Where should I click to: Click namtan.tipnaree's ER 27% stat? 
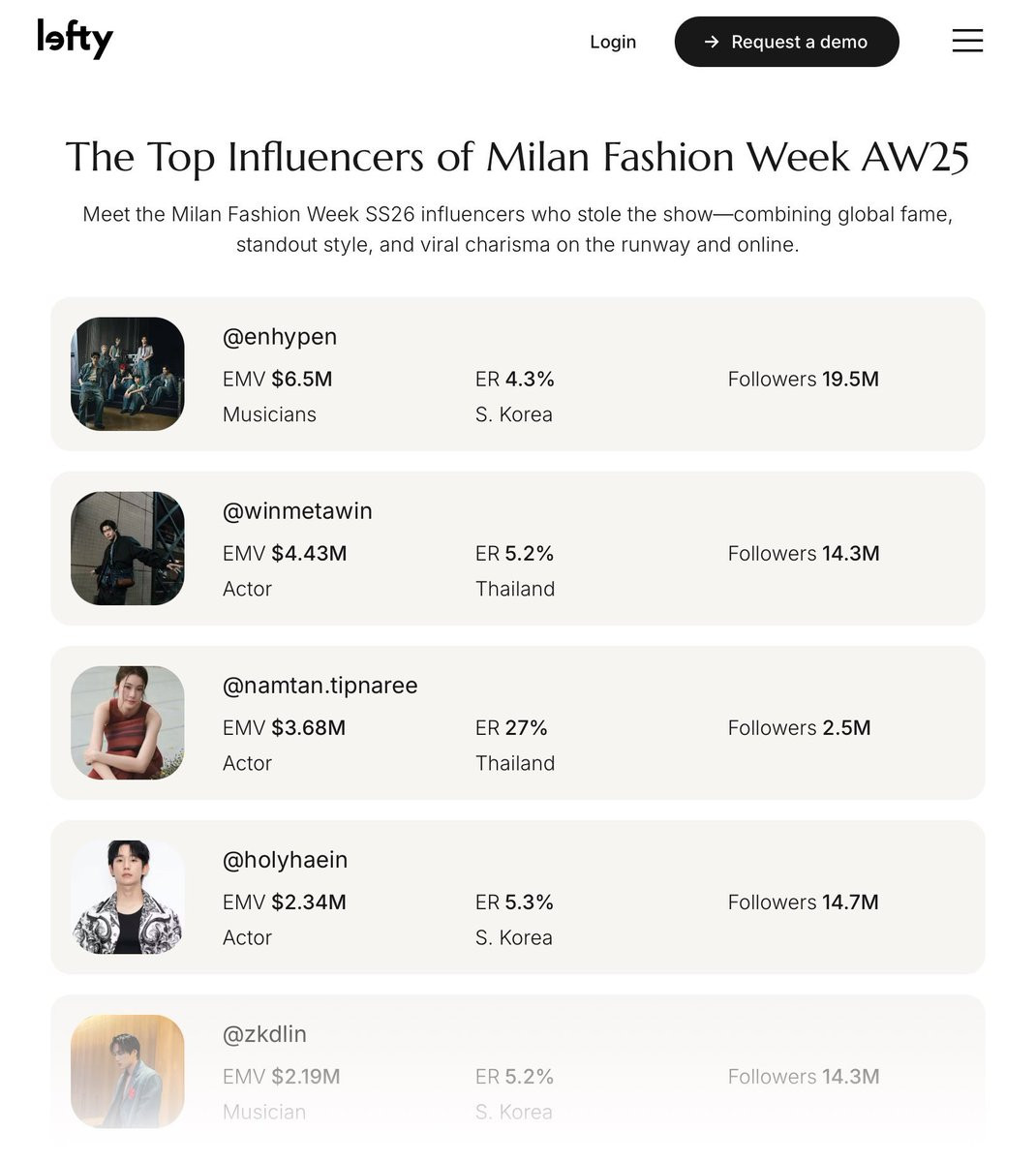click(x=511, y=728)
